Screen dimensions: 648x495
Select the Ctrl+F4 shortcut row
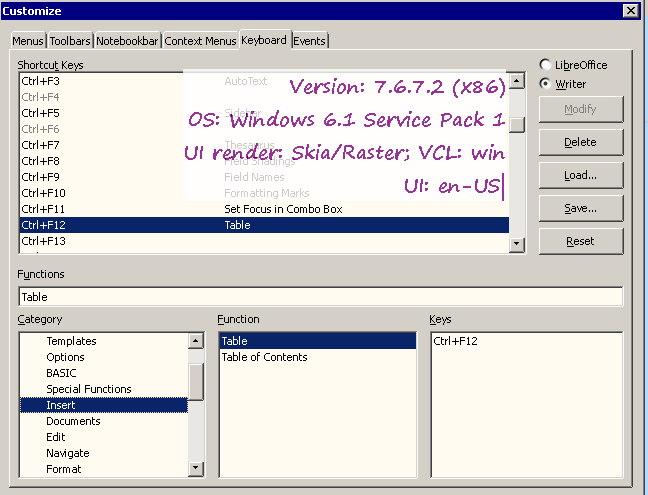[264, 97]
